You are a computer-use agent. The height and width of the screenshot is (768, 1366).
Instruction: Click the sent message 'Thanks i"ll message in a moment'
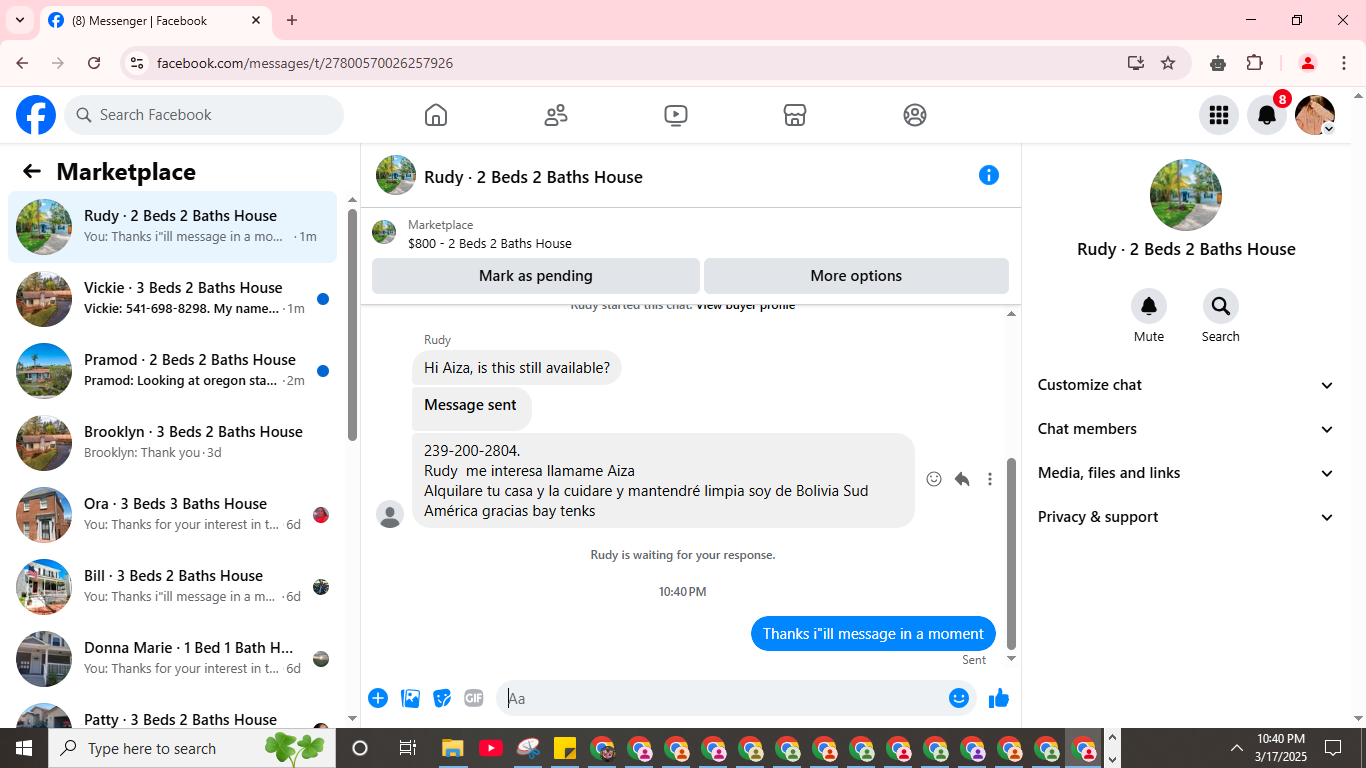point(873,634)
